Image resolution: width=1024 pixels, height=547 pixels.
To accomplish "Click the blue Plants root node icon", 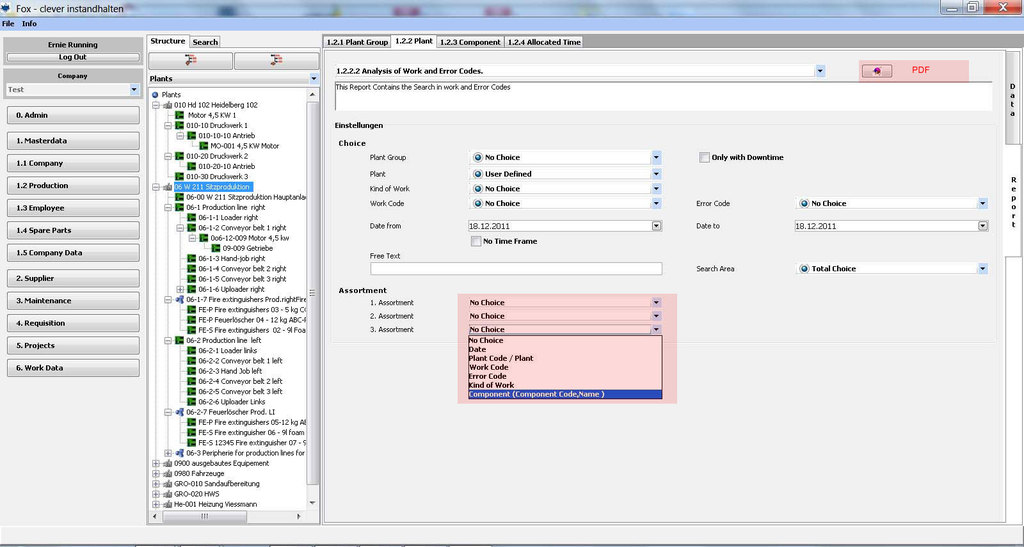I will click(x=155, y=94).
